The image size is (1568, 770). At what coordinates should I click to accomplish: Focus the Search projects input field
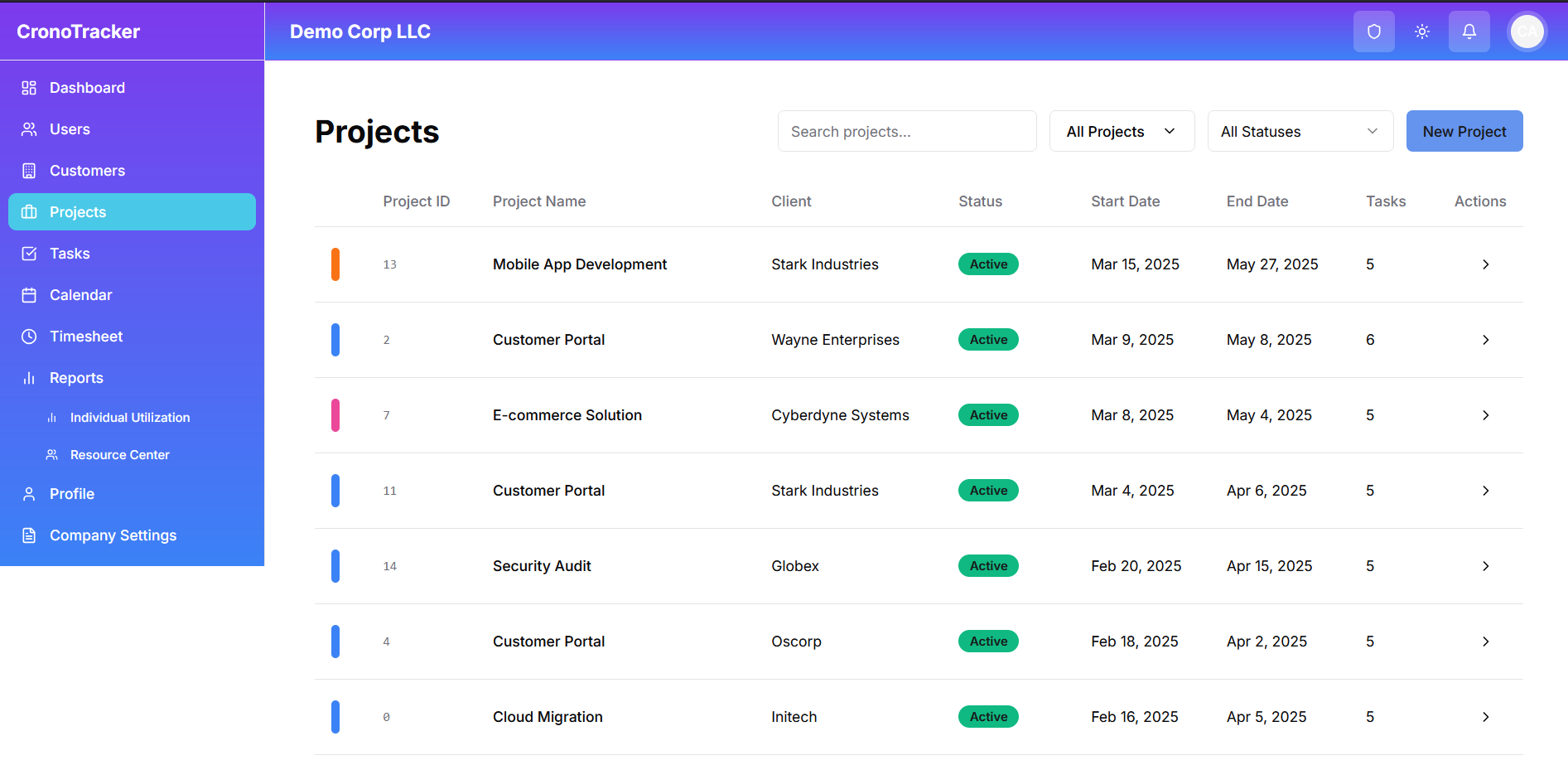coord(907,131)
